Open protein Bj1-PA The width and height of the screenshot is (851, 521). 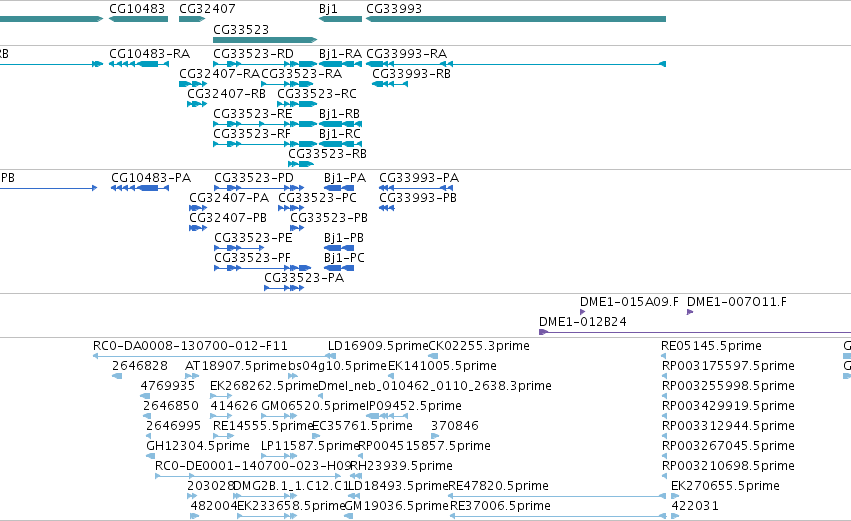[x=339, y=188]
